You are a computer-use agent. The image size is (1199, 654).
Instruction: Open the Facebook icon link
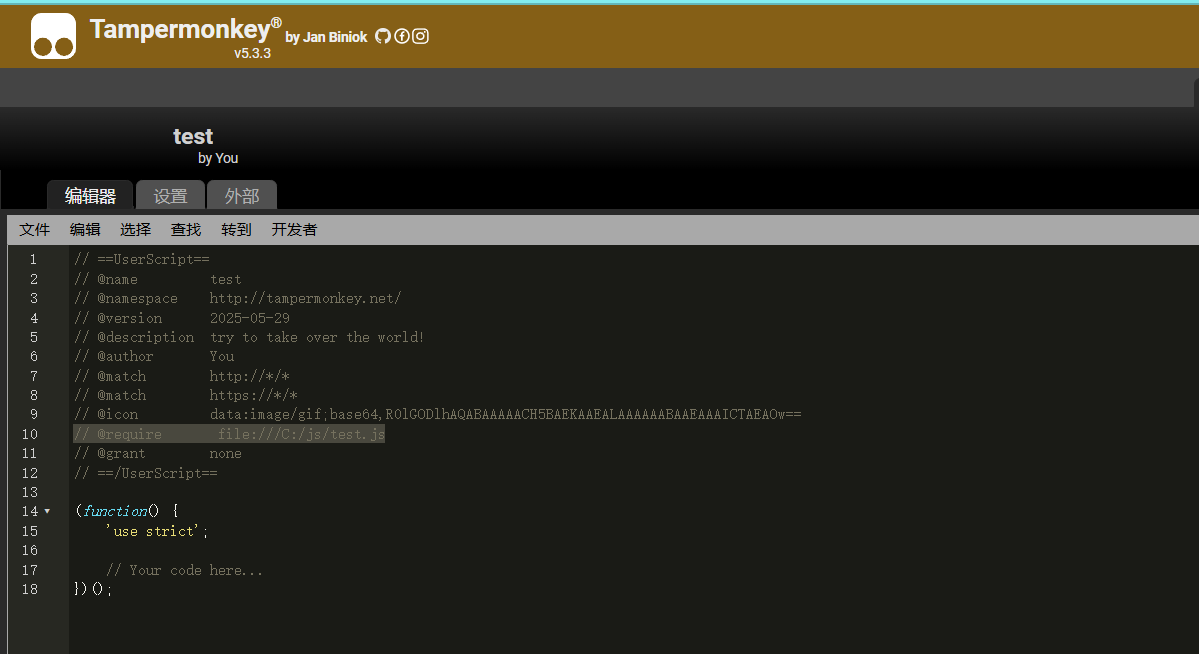[402, 36]
